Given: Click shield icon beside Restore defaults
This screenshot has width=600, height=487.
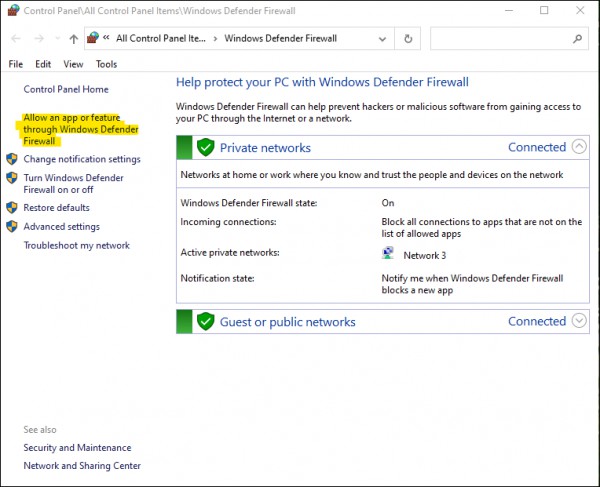Looking at the screenshot, I should click(x=12, y=207).
